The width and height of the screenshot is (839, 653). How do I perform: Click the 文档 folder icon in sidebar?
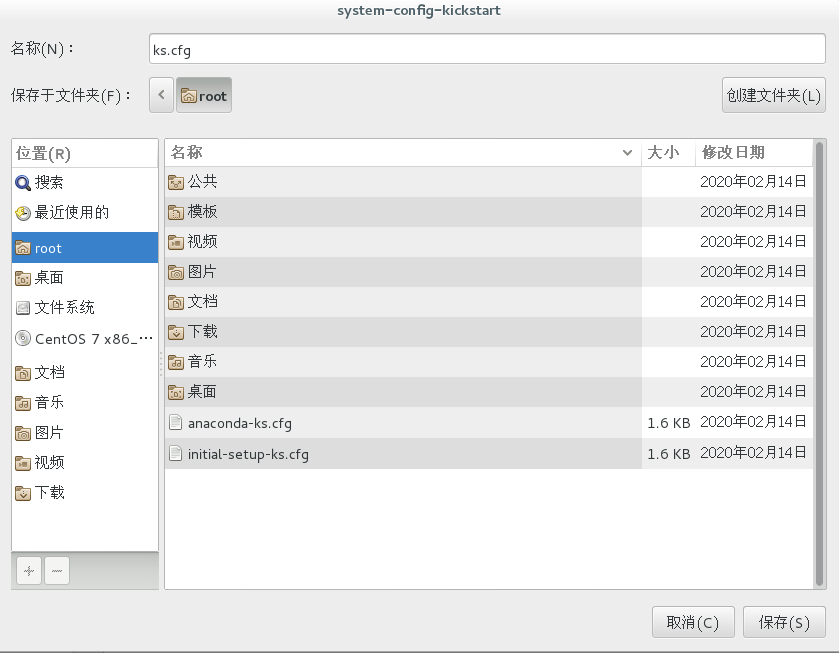[x=23, y=373]
